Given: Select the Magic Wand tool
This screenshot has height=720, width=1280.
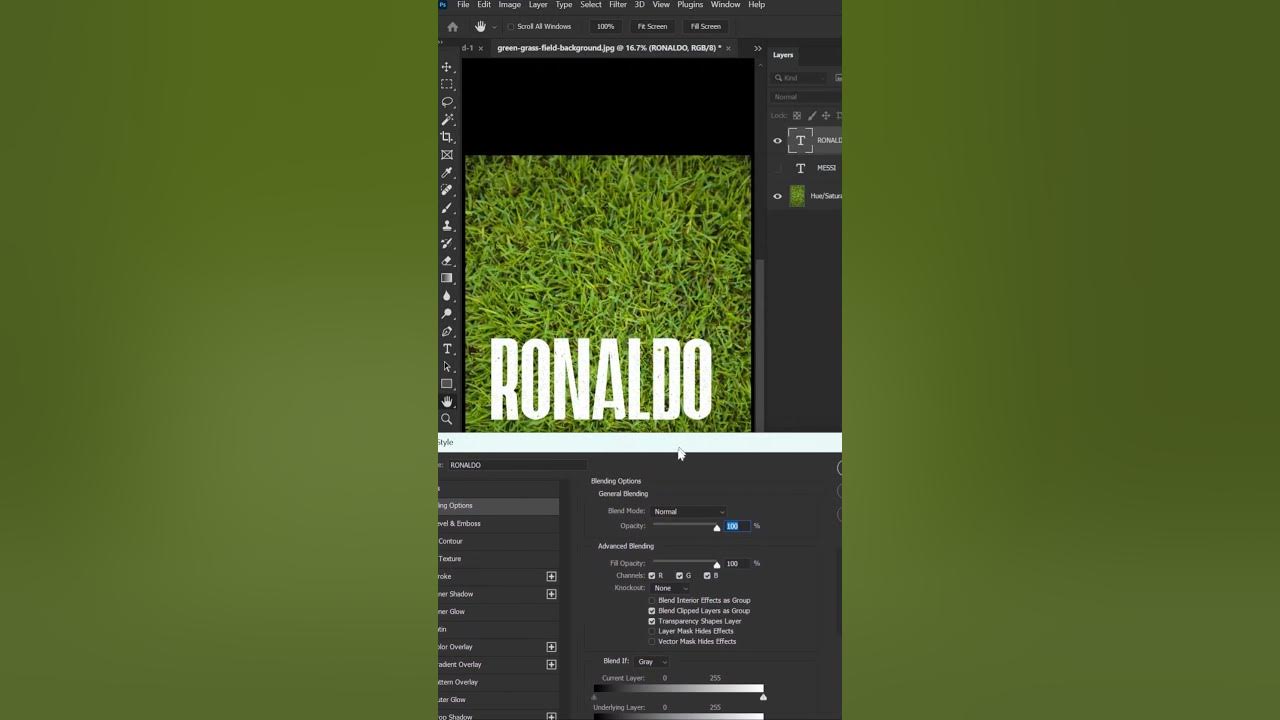Looking at the screenshot, I should pyautogui.click(x=447, y=119).
